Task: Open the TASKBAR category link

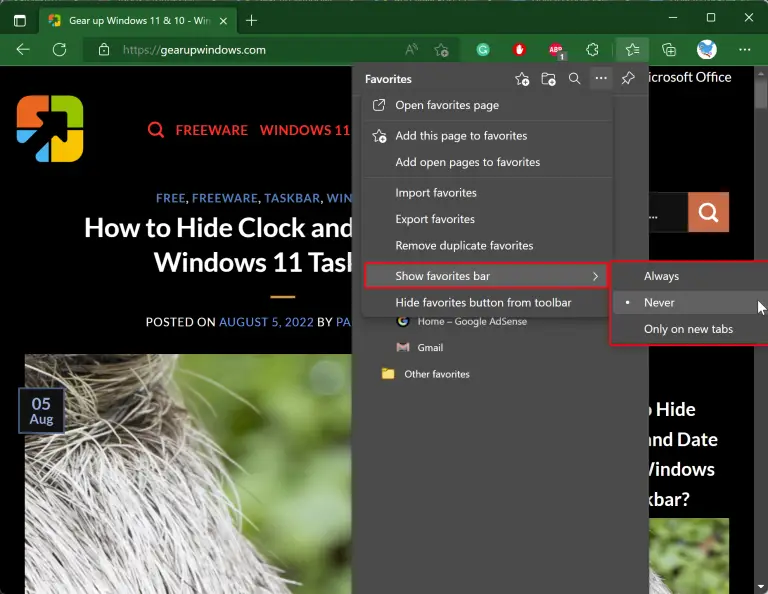Action: coord(292,198)
